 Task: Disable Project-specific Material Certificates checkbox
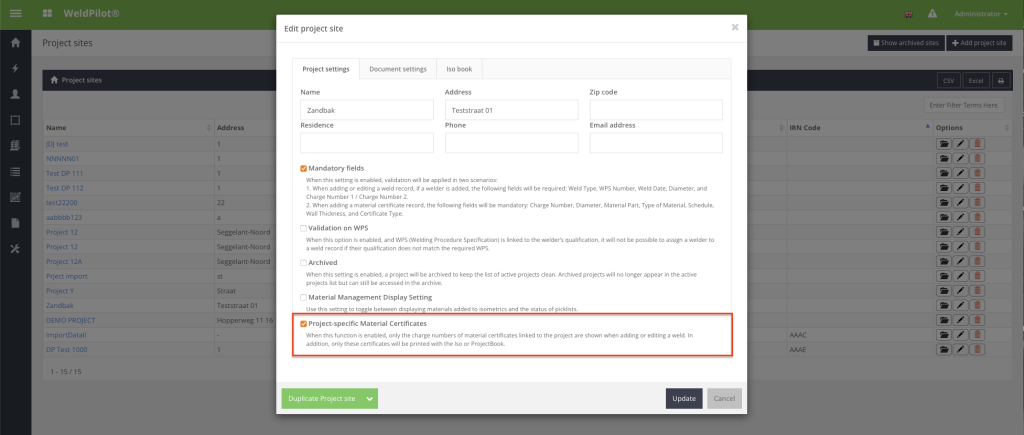pyautogui.click(x=304, y=324)
